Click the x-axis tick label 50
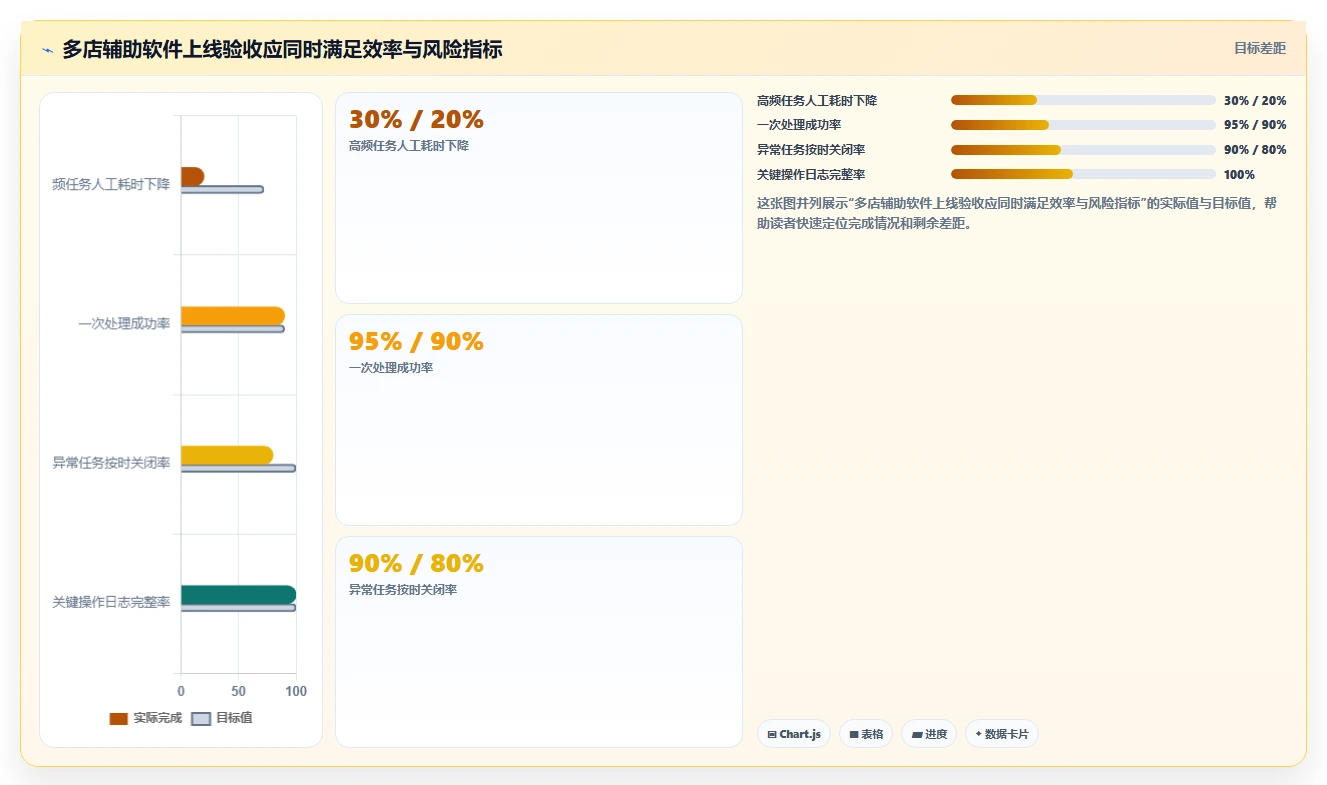1327x785 pixels. (238, 691)
